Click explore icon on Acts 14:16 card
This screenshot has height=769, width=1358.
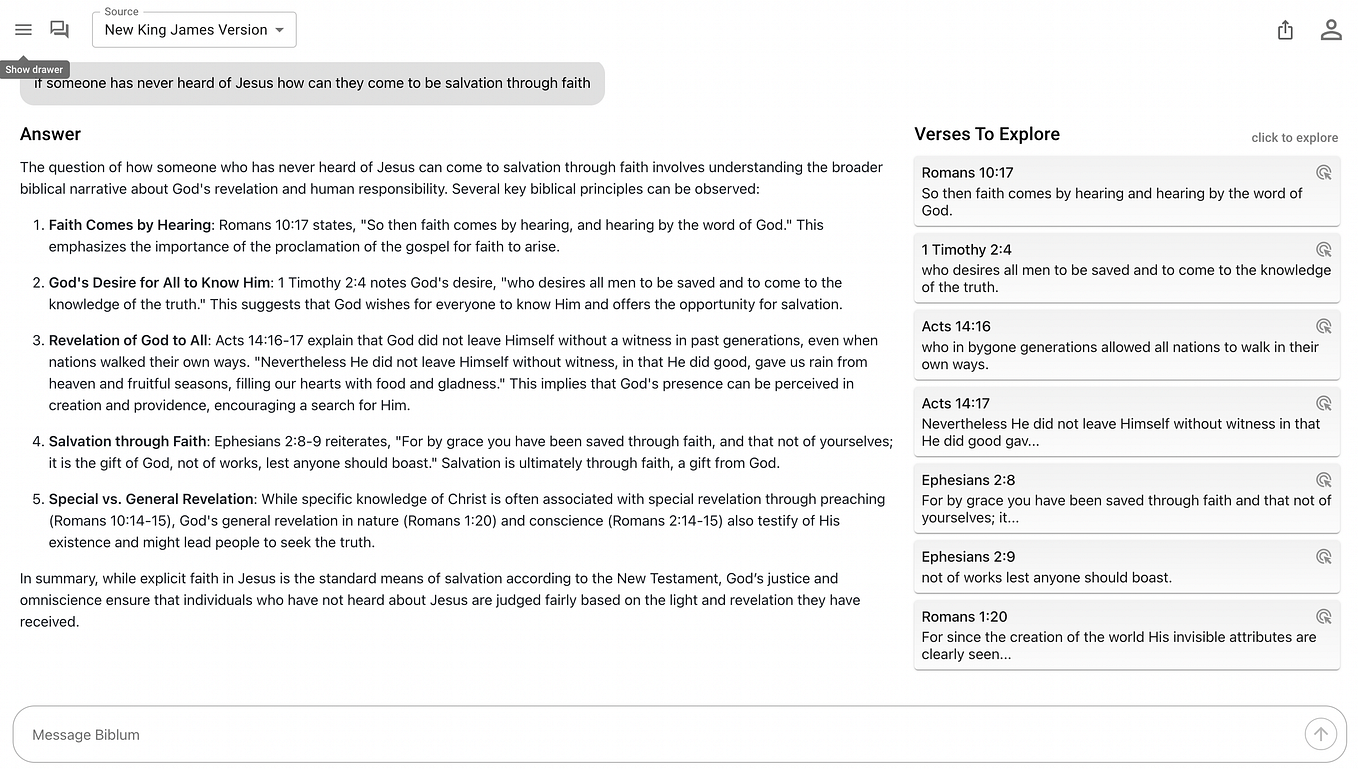[1324, 326]
